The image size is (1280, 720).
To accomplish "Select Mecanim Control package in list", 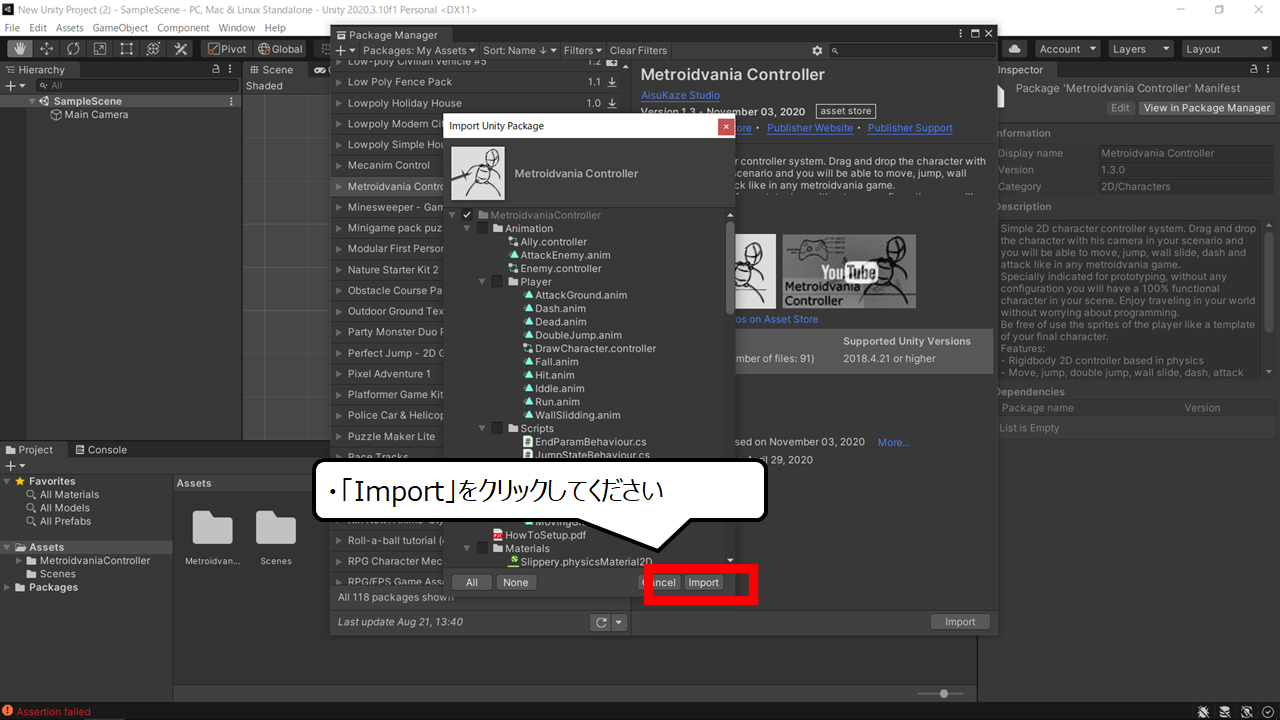I will 388,166.
